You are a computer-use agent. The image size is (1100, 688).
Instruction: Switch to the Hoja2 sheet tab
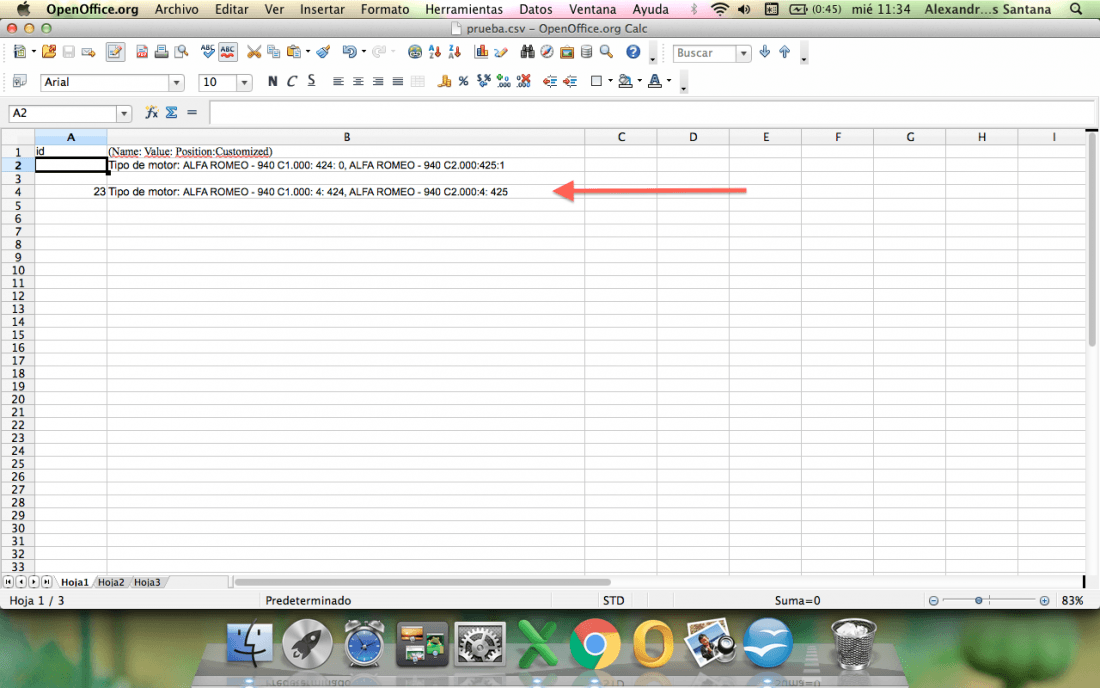pyautogui.click(x=111, y=582)
